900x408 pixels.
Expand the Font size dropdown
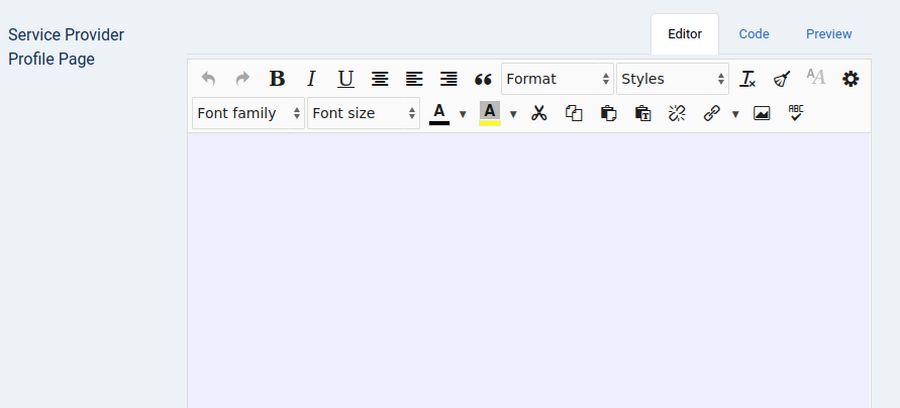click(363, 113)
